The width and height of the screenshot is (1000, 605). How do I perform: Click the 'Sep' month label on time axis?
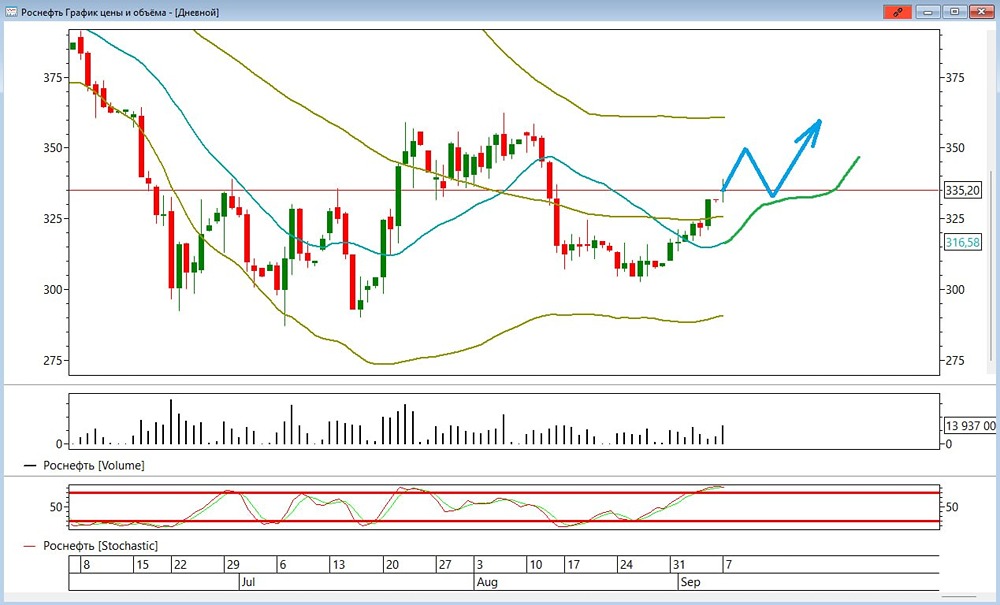[x=690, y=582]
